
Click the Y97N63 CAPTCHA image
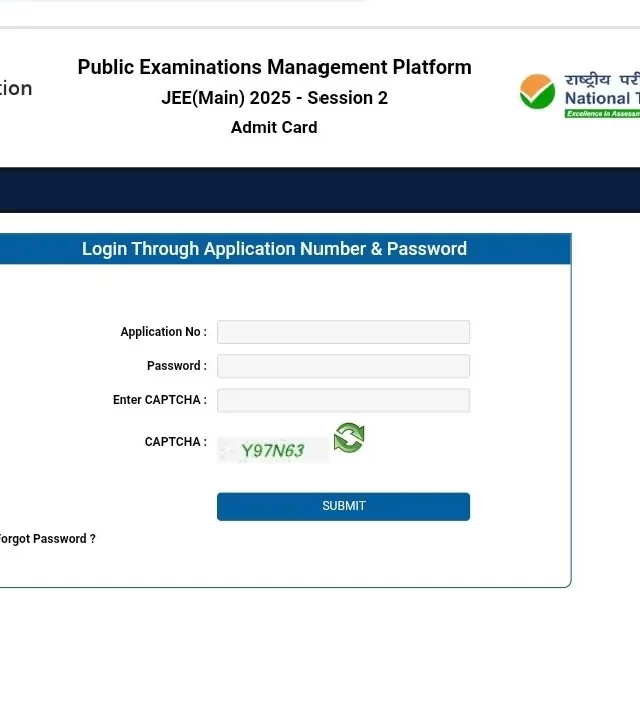[x=273, y=451]
